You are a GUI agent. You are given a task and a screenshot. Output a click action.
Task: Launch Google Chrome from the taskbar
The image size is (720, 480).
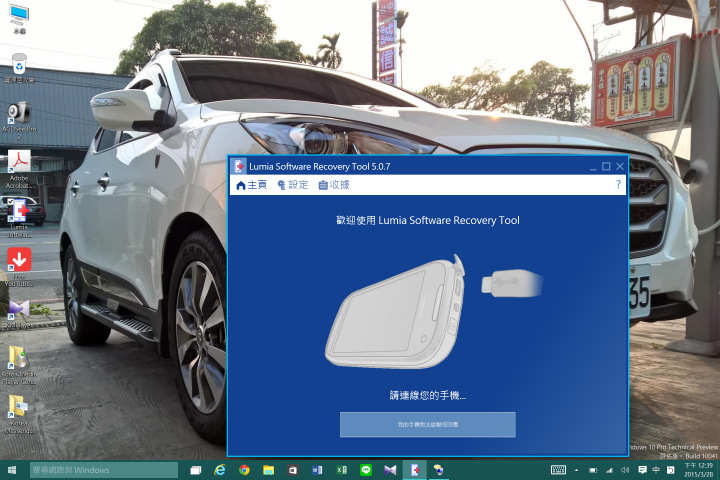coord(244,470)
